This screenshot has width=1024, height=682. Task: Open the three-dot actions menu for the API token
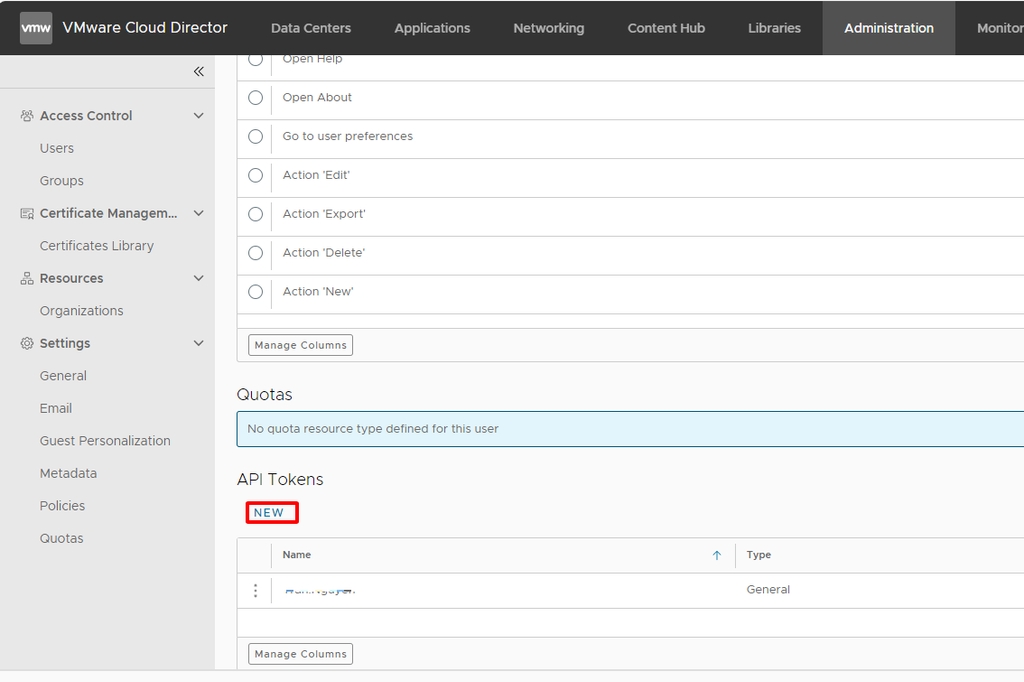255,591
